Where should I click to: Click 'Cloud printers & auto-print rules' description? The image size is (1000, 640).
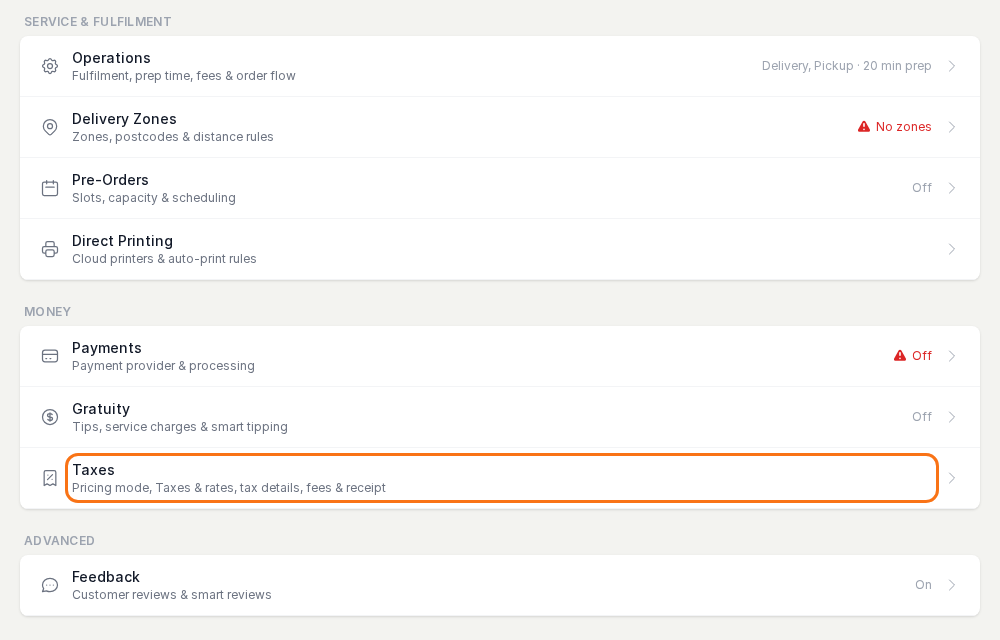pyautogui.click(x=164, y=259)
